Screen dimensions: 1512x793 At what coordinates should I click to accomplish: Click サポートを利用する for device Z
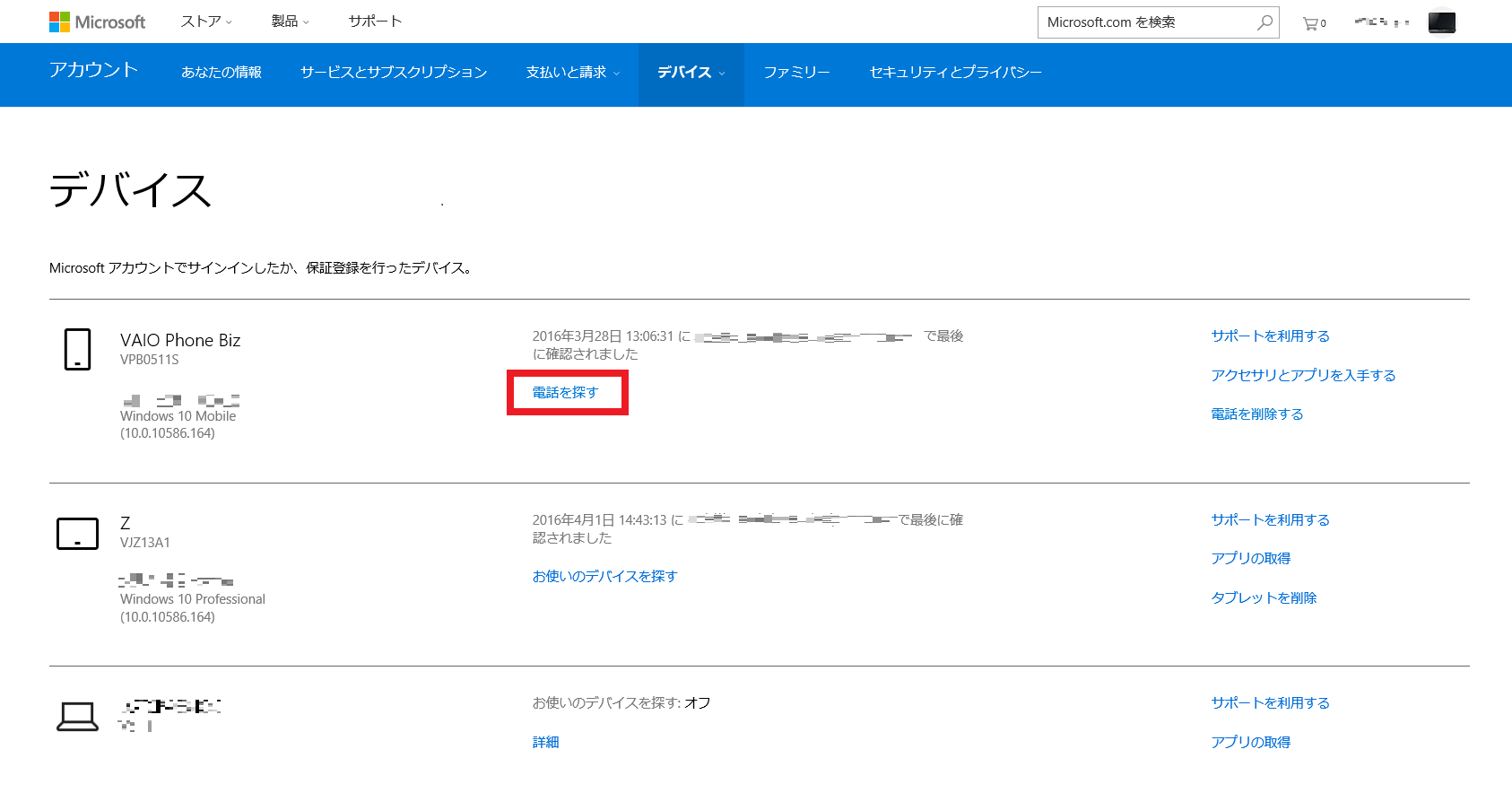1270,520
